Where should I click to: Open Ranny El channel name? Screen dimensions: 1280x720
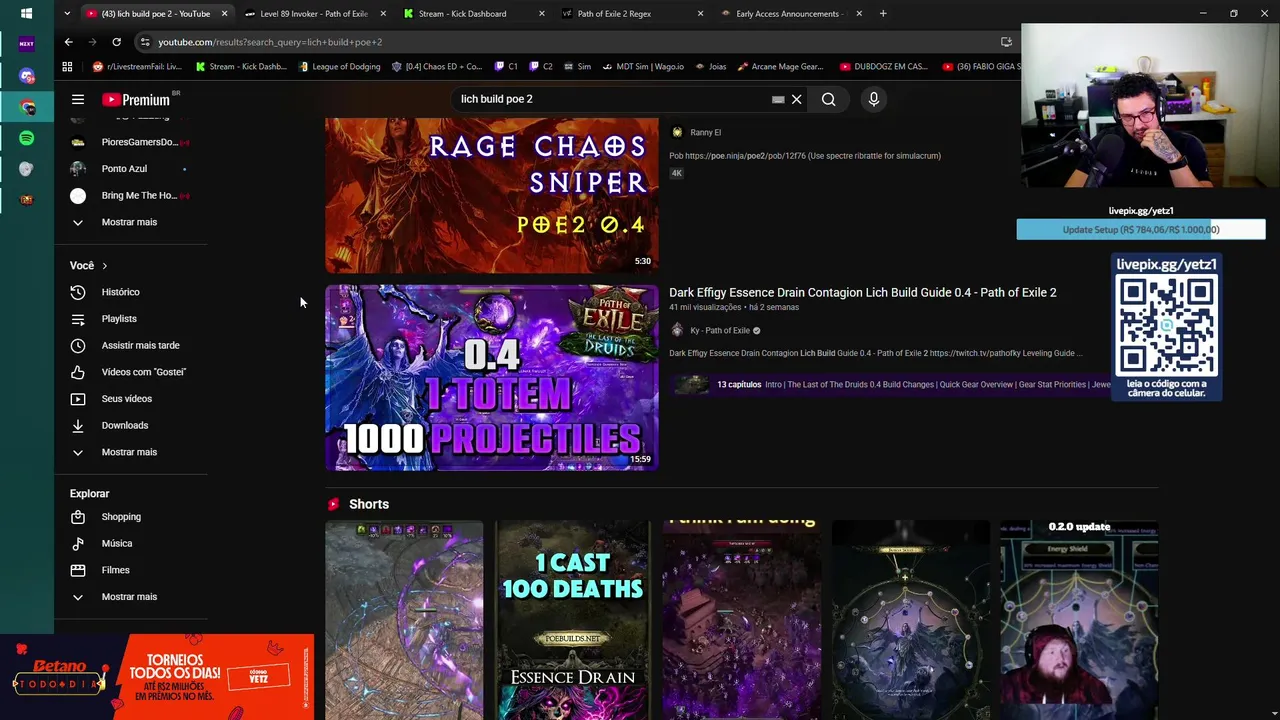(x=705, y=132)
